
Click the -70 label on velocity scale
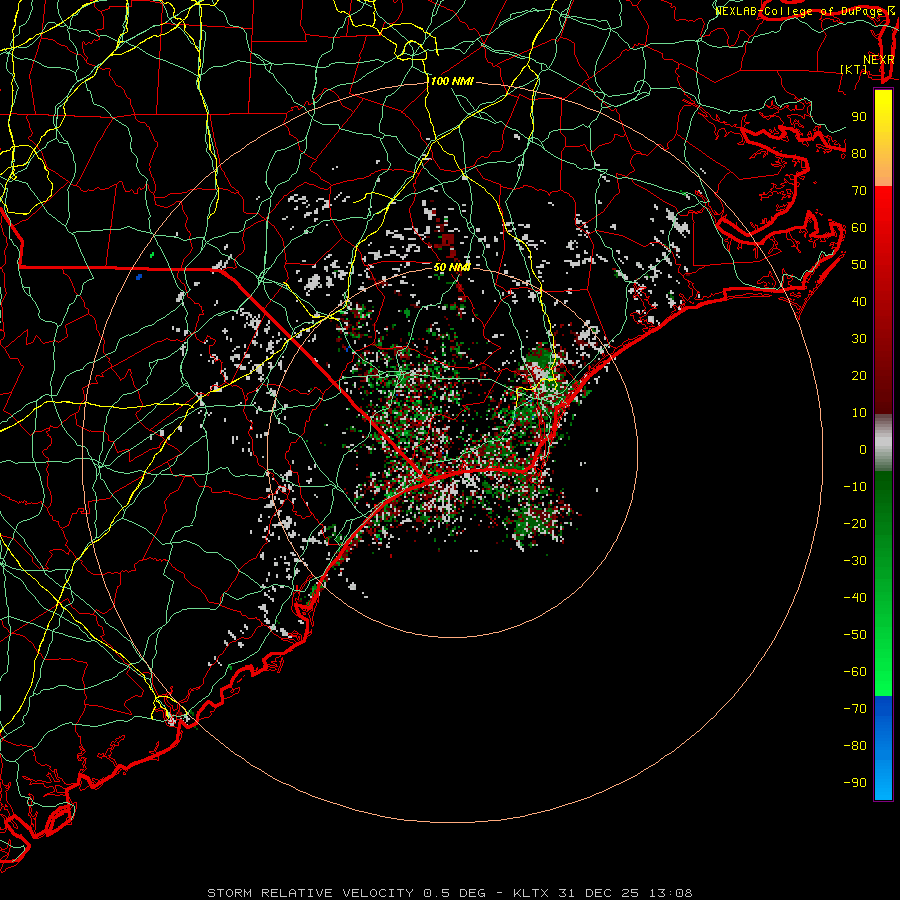point(855,709)
